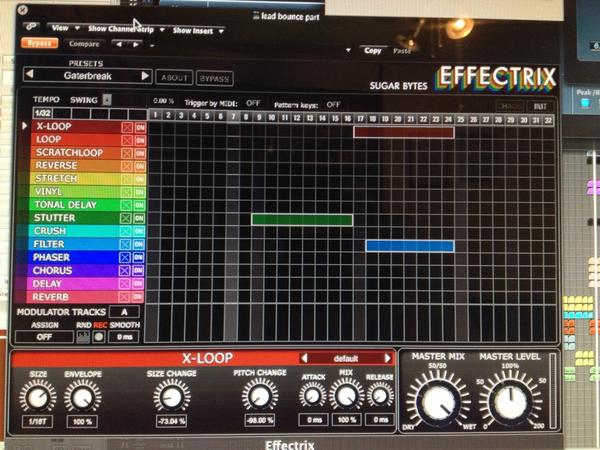Clear the VINYL track with its X icon
Image resolution: width=600 pixels, height=450 pixels.
tap(126, 192)
